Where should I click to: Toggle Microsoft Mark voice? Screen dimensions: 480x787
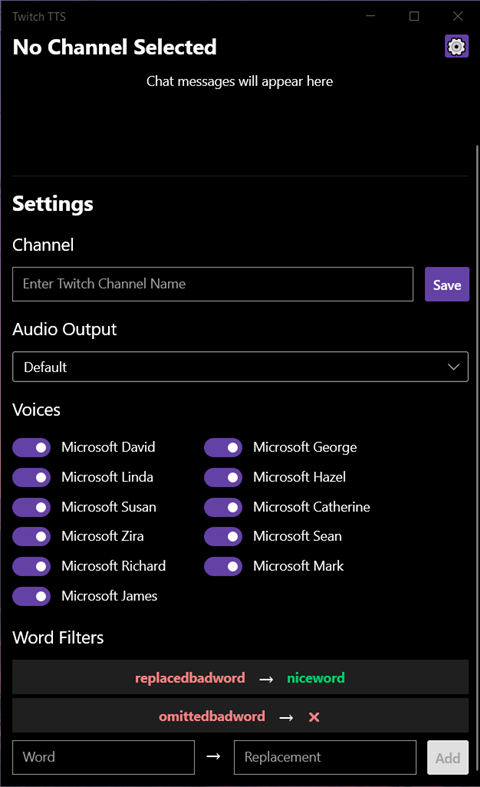(223, 566)
